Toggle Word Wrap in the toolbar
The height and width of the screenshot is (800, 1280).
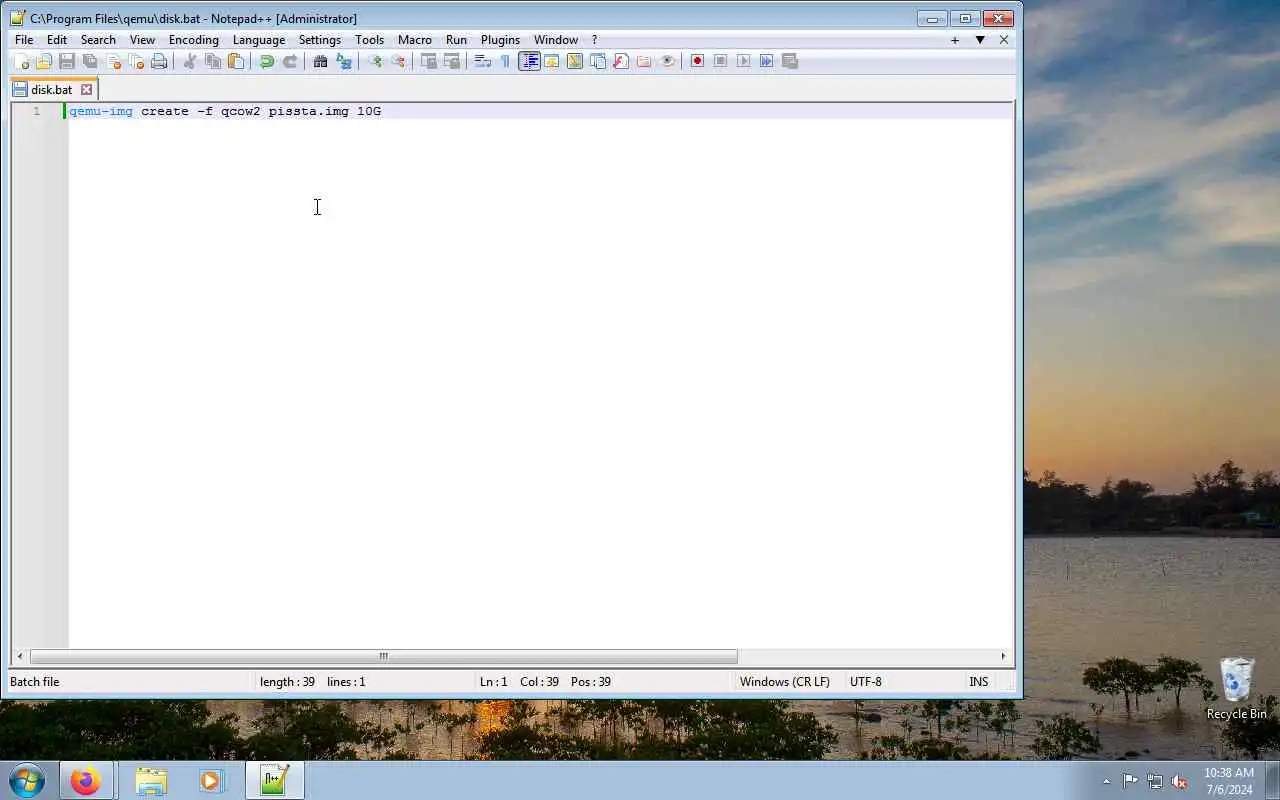tap(483, 61)
